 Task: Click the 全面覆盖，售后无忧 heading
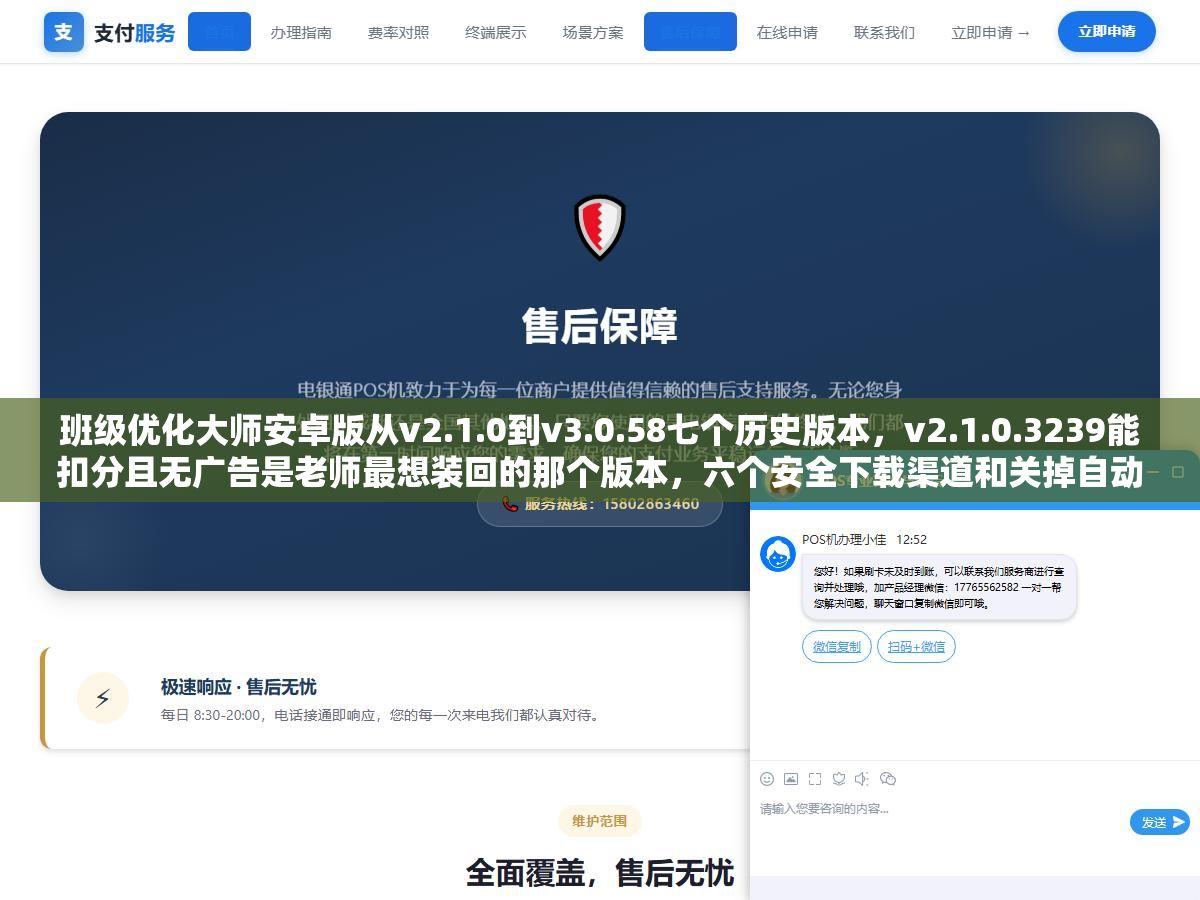click(x=600, y=873)
